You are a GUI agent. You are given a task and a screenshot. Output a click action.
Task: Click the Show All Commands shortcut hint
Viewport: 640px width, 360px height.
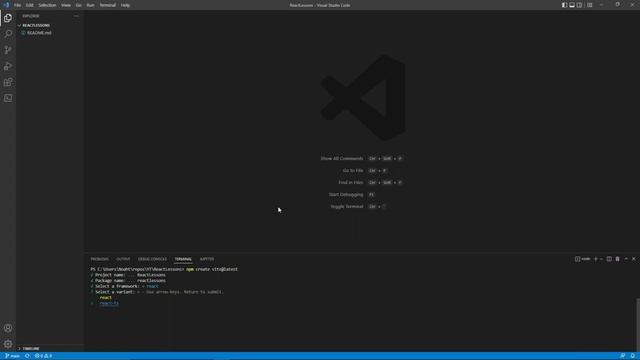tap(362, 158)
